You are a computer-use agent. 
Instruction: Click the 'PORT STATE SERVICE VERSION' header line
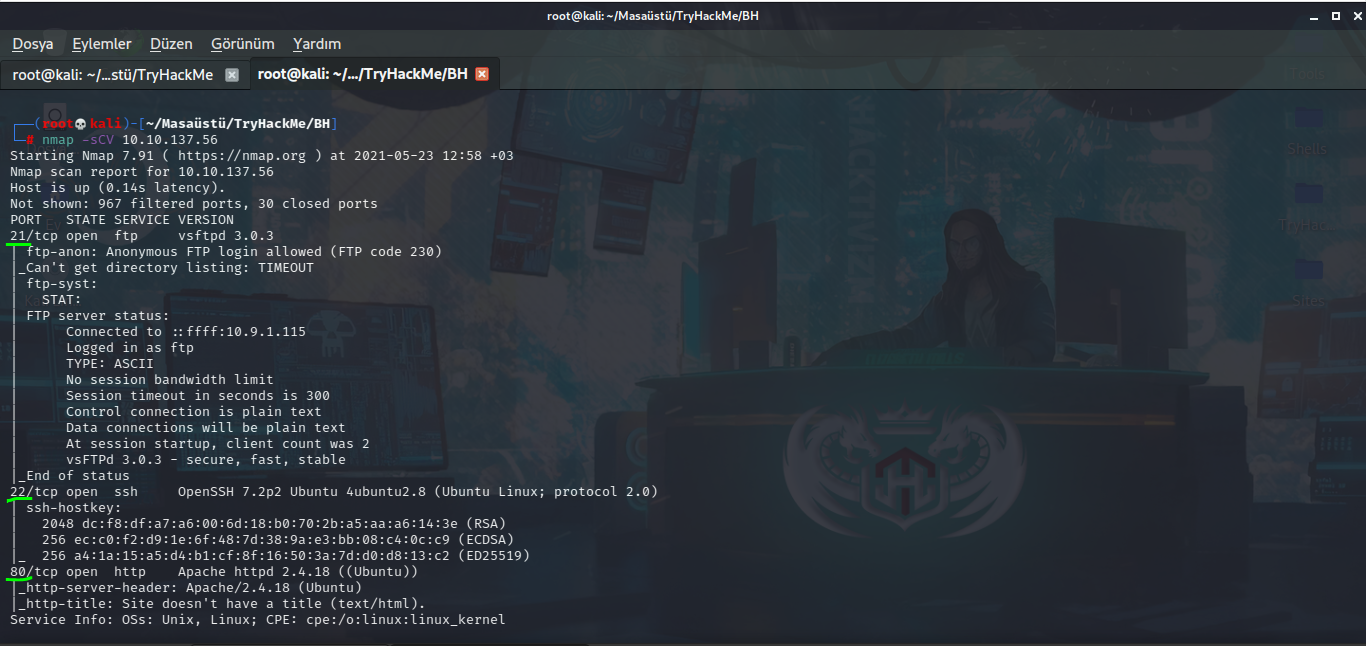tap(122, 220)
